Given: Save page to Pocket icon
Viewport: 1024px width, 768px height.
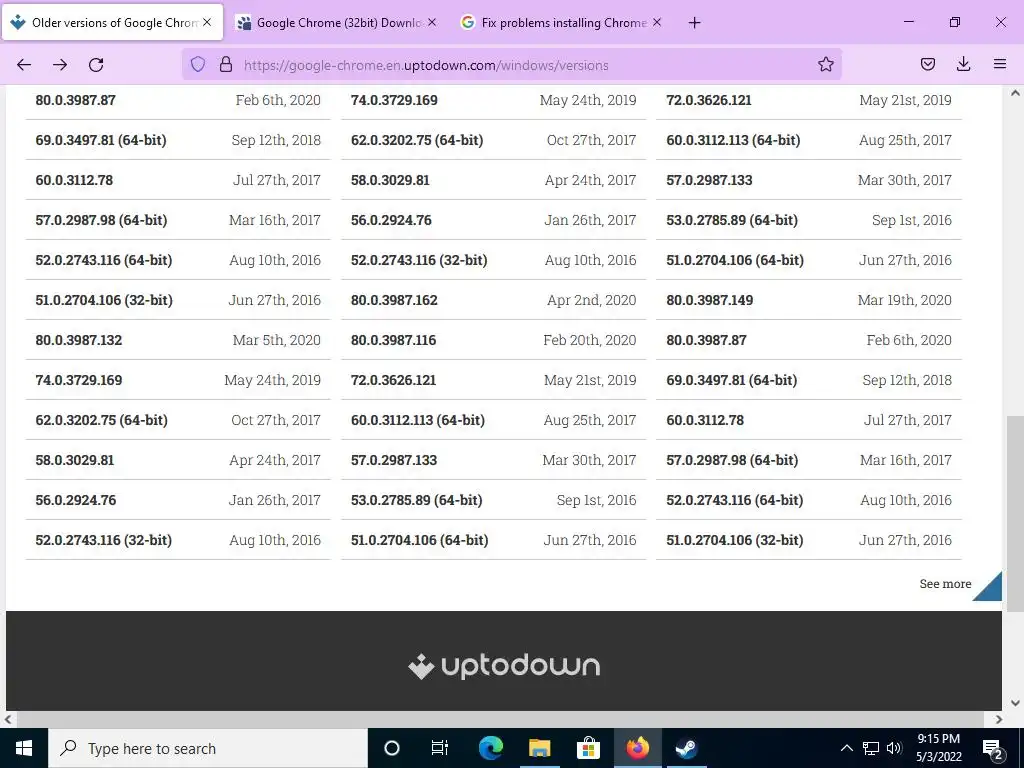Looking at the screenshot, I should click(x=927, y=64).
